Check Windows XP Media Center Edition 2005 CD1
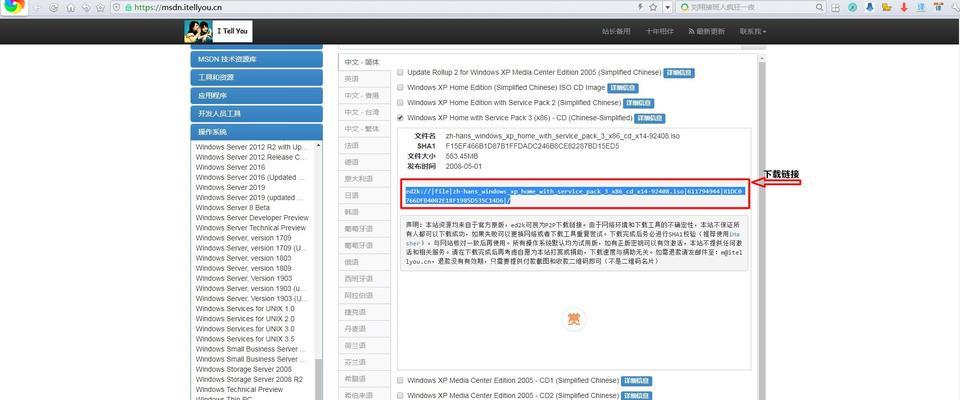The width and height of the screenshot is (960, 400). pos(401,381)
